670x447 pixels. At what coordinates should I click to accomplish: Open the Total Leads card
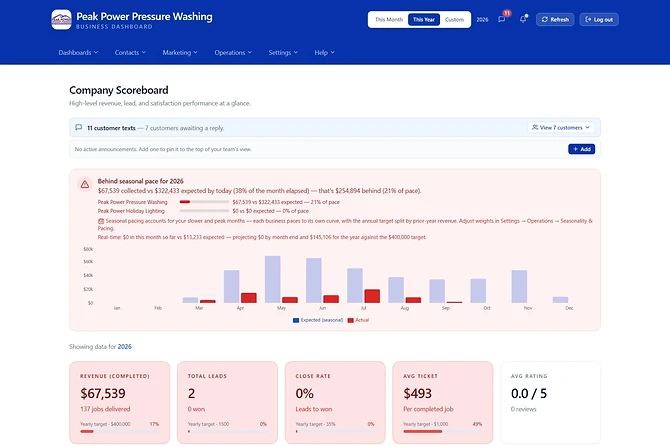(x=227, y=403)
